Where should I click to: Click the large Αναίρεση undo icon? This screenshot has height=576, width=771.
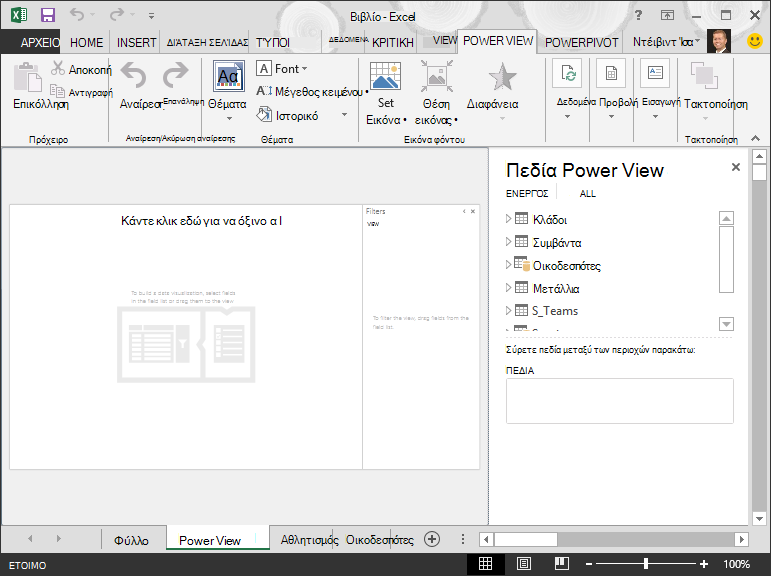pyautogui.click(x=133, y=75)
